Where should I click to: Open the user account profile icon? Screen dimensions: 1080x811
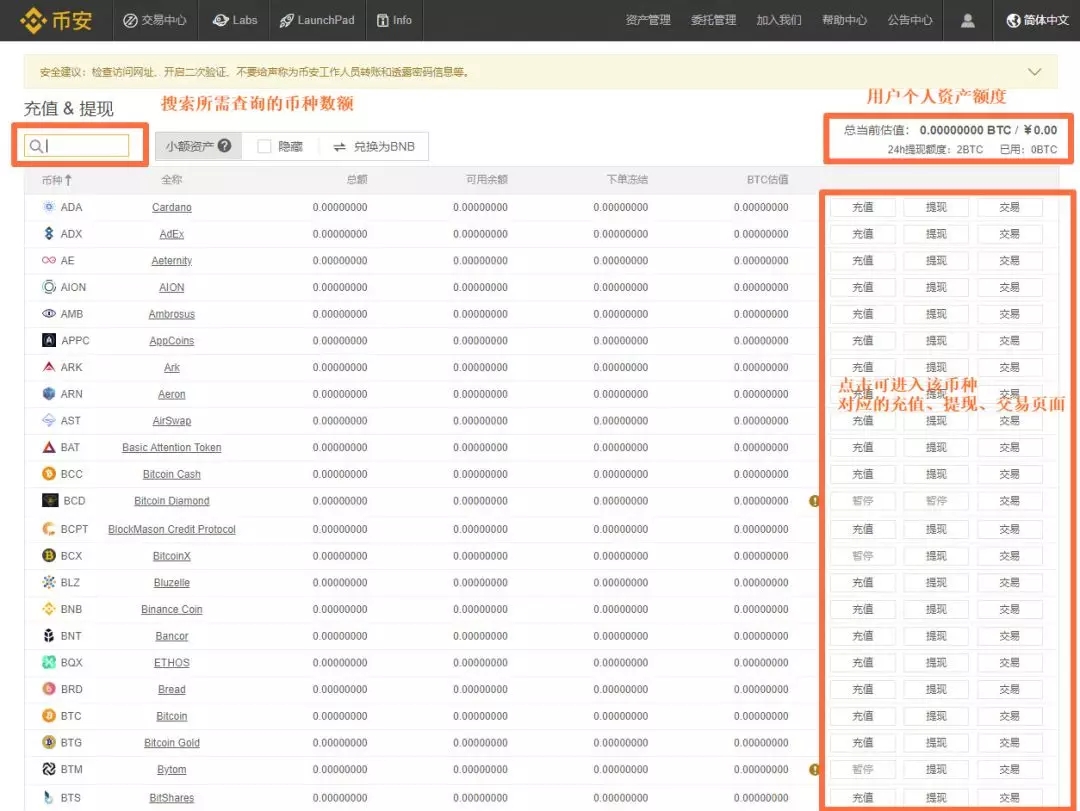tap(968, 21)
